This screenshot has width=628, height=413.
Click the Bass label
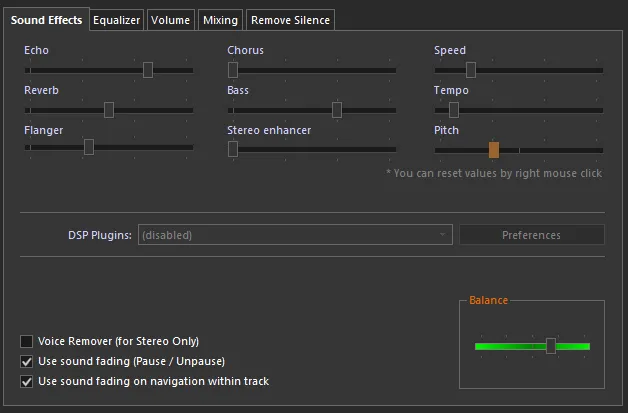point(238,90)
